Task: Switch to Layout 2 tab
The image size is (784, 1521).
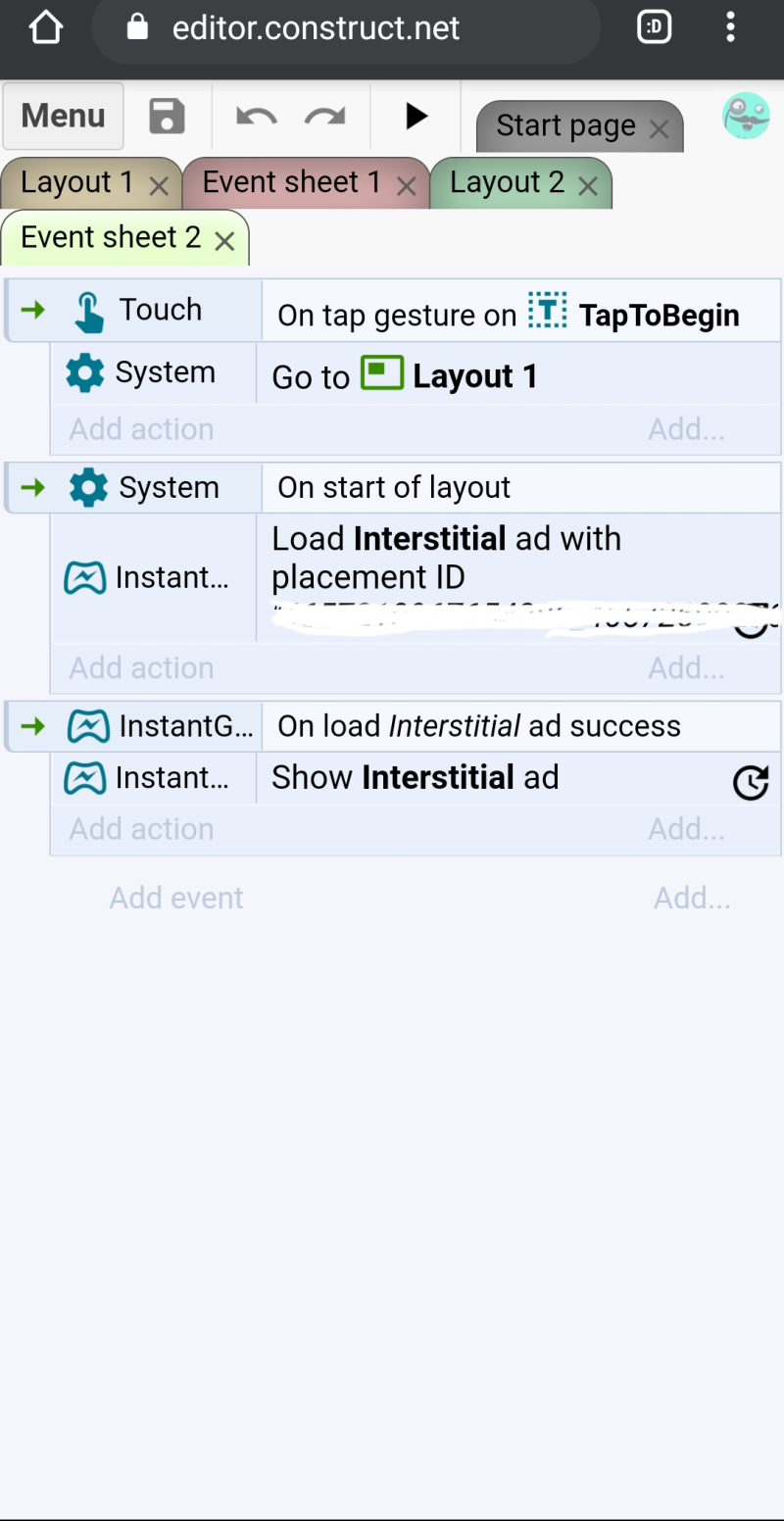Action: 507,182
